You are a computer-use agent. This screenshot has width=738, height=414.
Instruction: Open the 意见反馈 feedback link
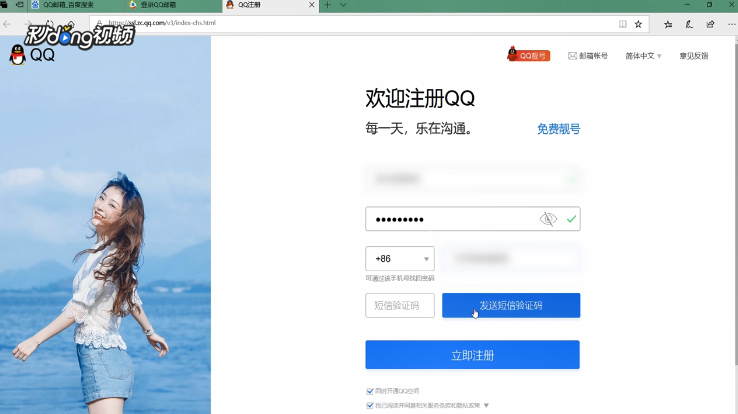pyautogui.click(x=694, y=56)
